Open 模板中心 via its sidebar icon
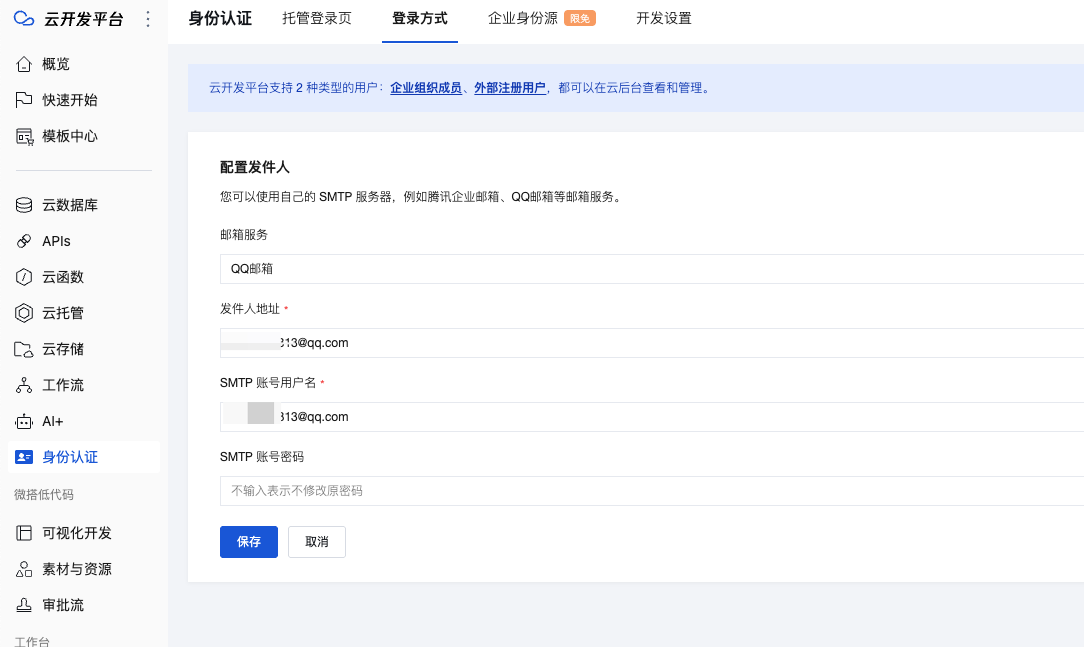This screenshot has width=1084, height=647. (25, 136)
